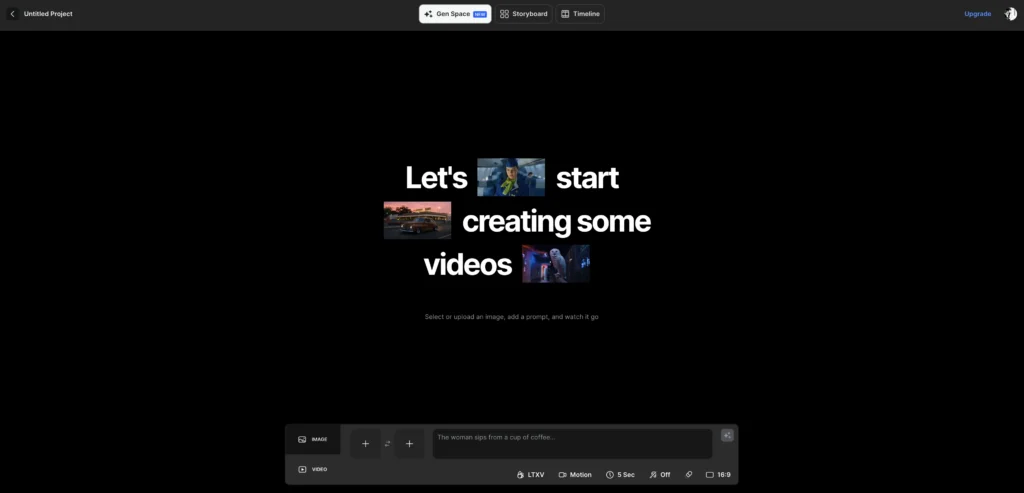Open the LTXV model dropdown
The image size is (1024, 493).
pos(530,475)
